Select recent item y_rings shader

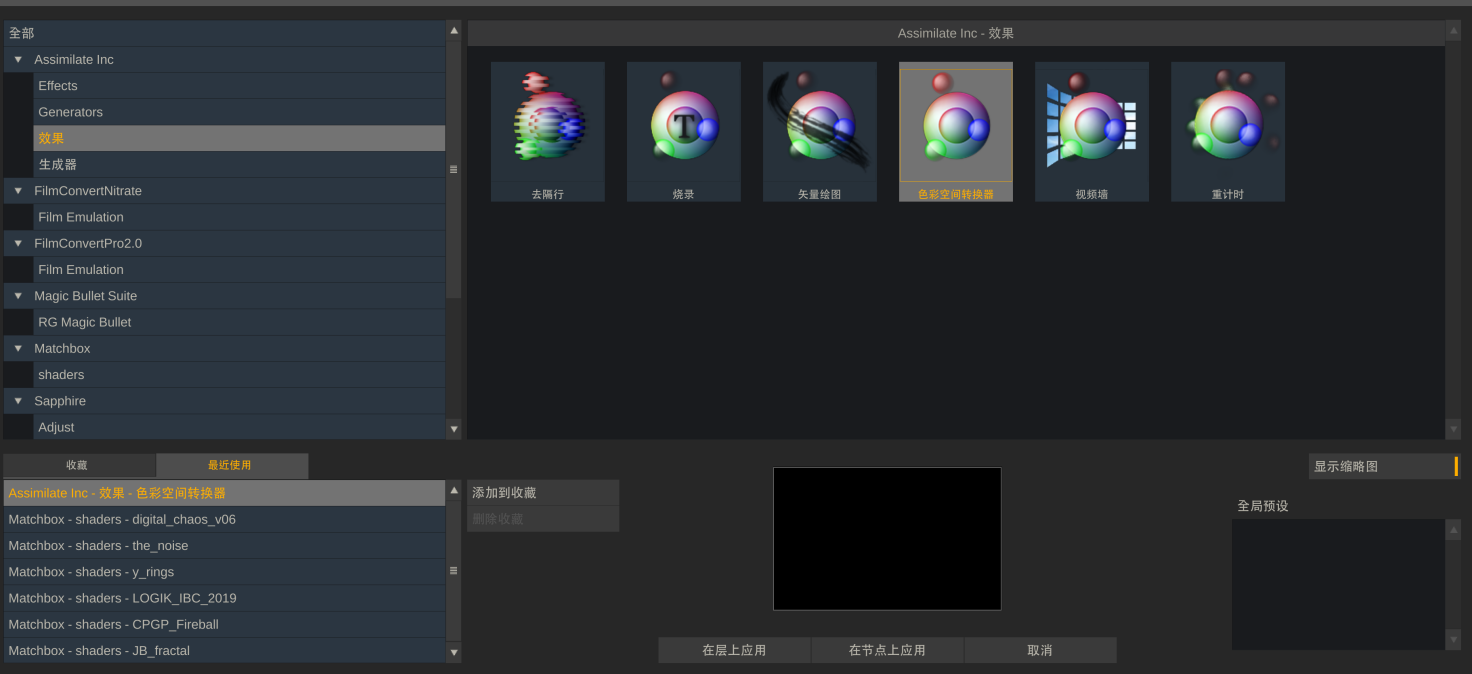(x=224, y=572)
